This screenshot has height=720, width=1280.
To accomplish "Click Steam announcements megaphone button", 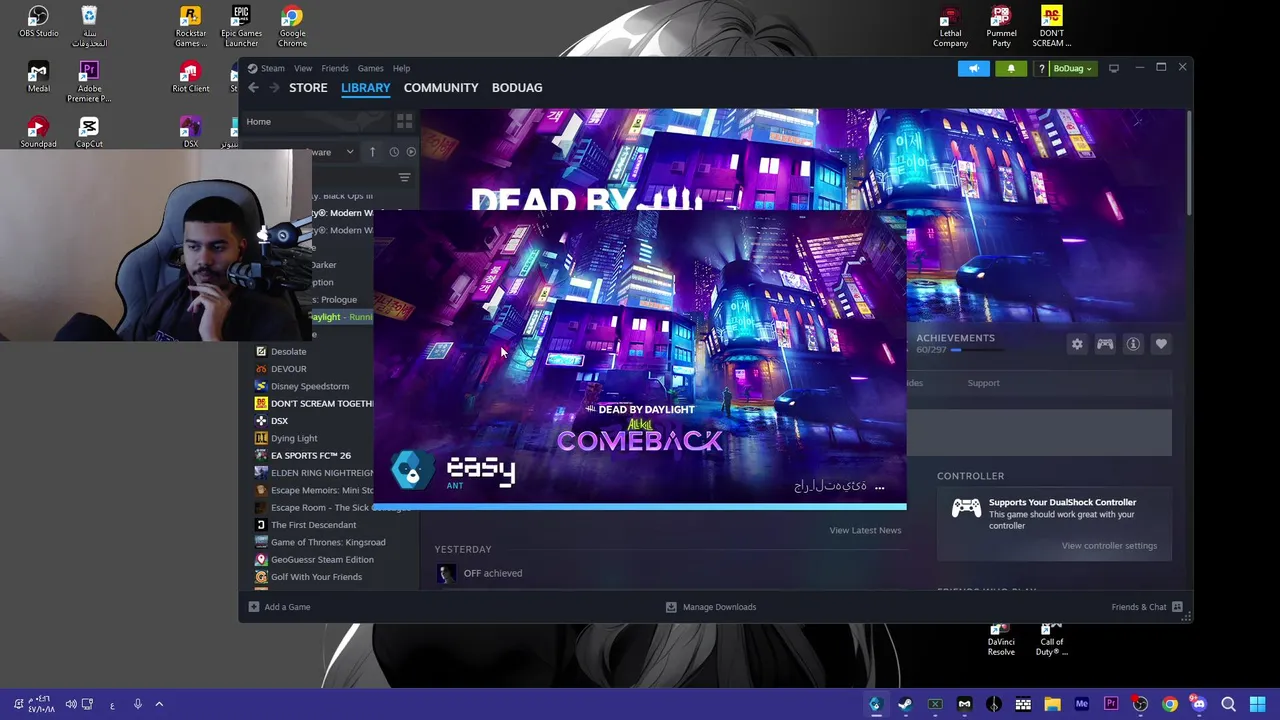I will [974, 68].
